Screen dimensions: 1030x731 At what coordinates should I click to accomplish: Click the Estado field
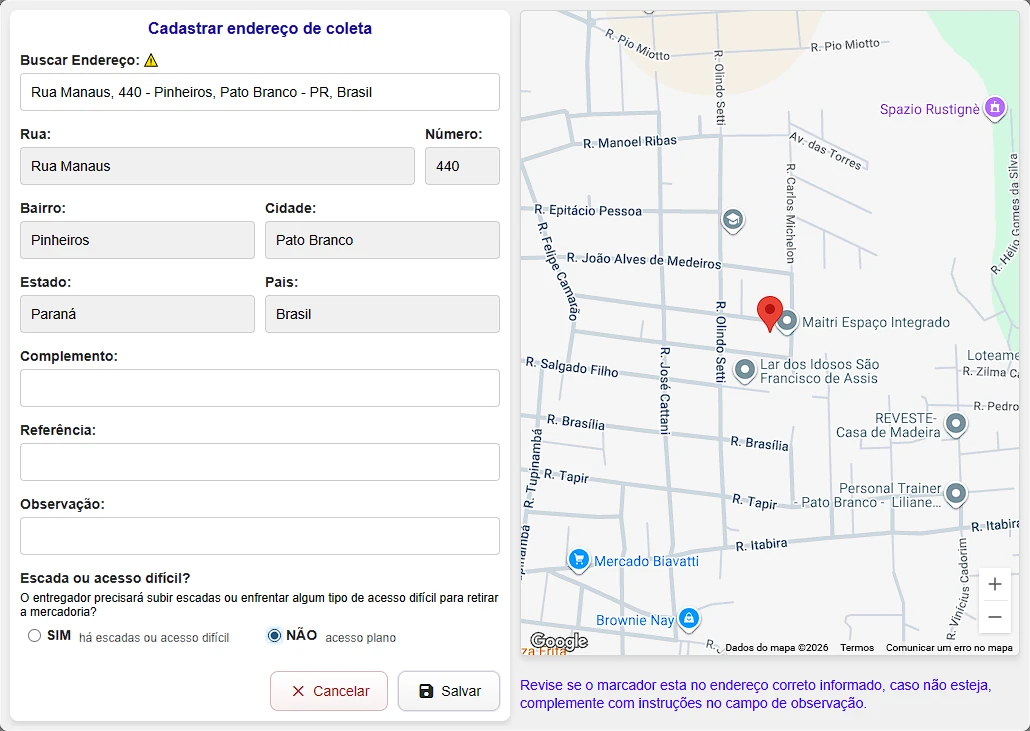pyautogui.click(x=137, y=314)
